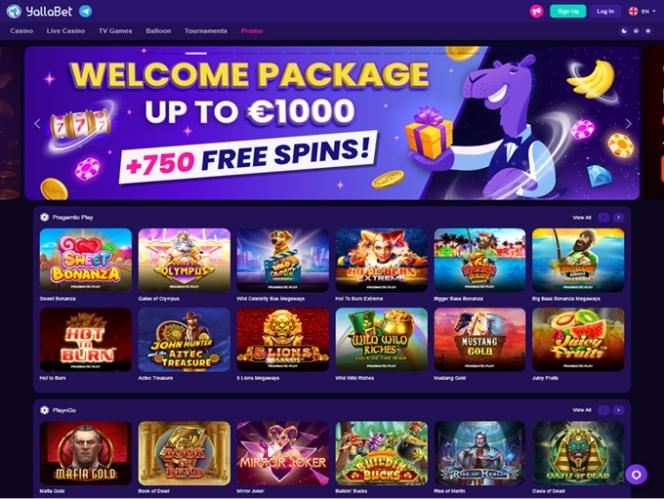Open the Live Casino menu tab

pos(66,31)
